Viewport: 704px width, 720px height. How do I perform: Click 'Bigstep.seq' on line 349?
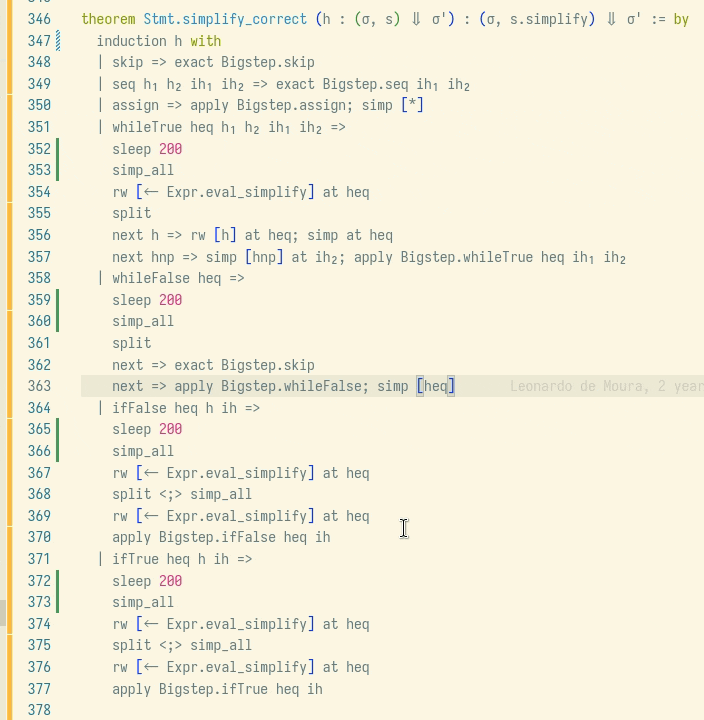365,84
